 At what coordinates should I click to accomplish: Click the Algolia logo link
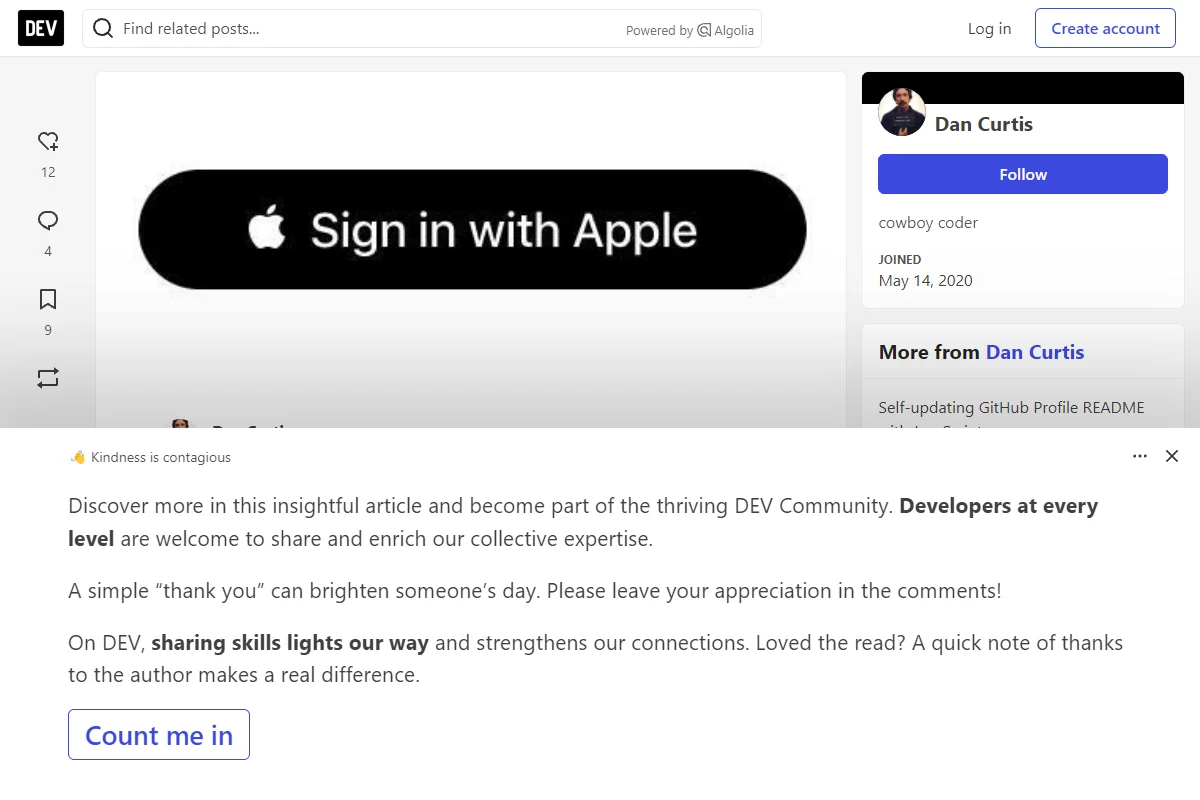pyautogui.click(x=726, y=30)
